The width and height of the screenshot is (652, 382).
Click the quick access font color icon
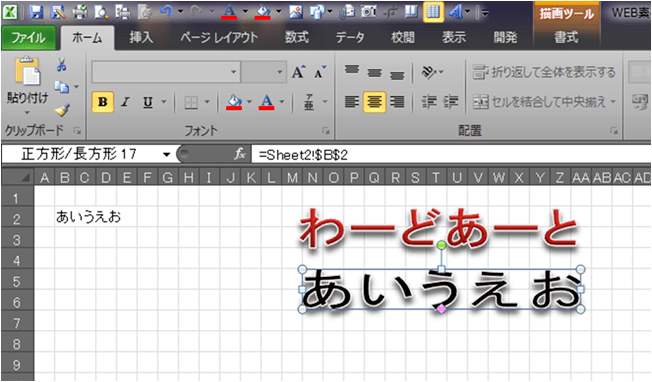pos(229,12)
